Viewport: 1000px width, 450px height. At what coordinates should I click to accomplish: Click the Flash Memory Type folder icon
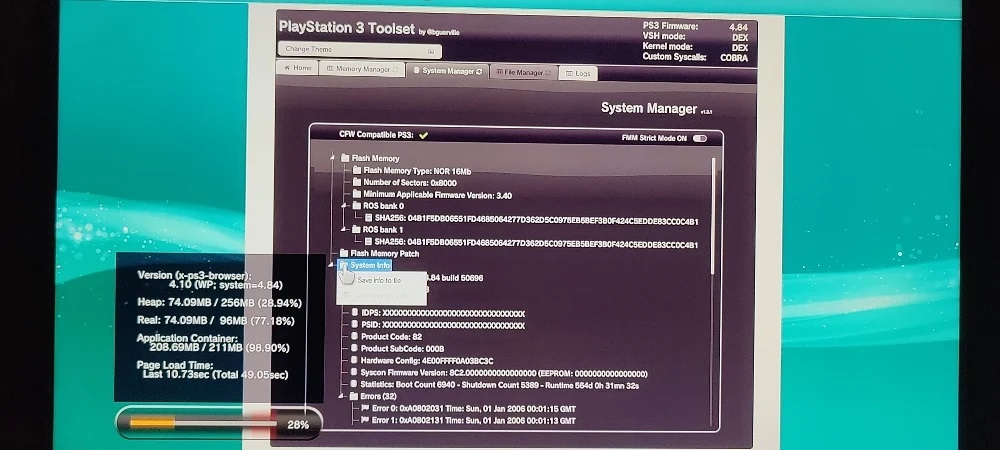(357, 170)
